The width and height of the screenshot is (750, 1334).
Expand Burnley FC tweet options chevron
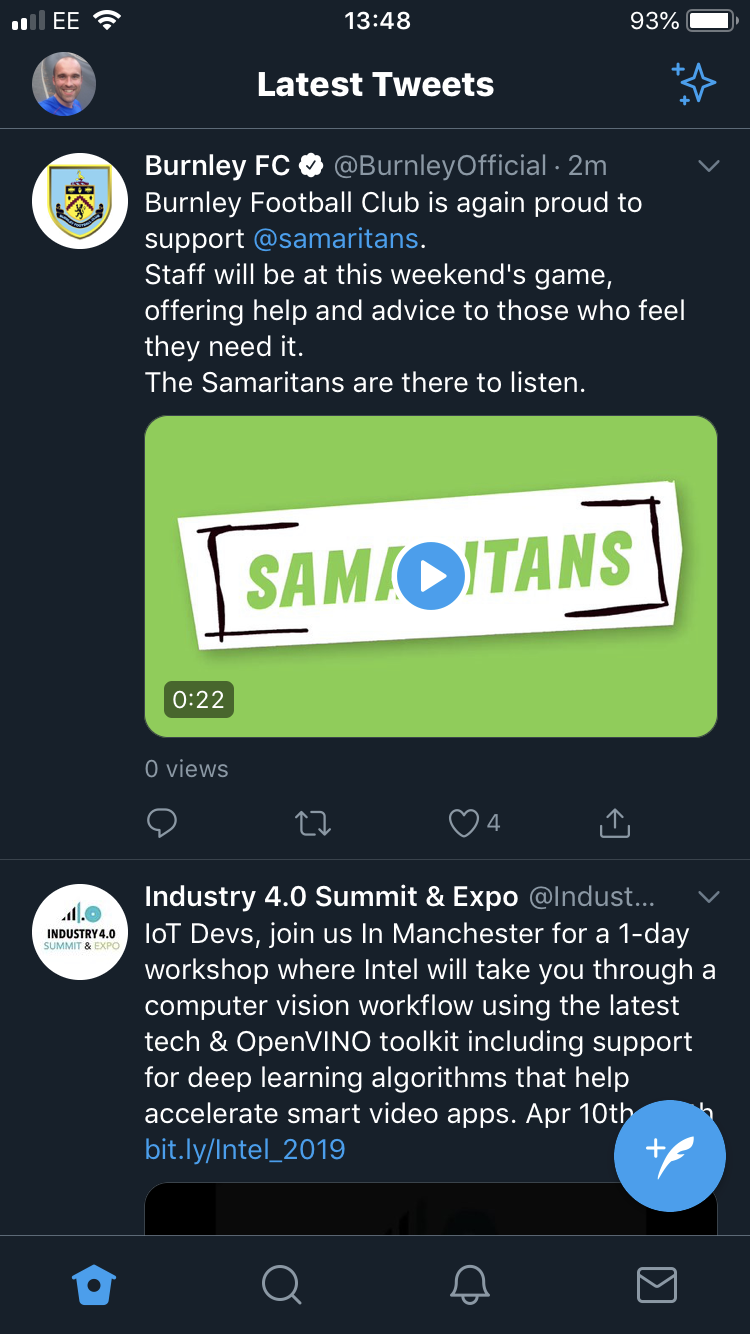[708, 166]
